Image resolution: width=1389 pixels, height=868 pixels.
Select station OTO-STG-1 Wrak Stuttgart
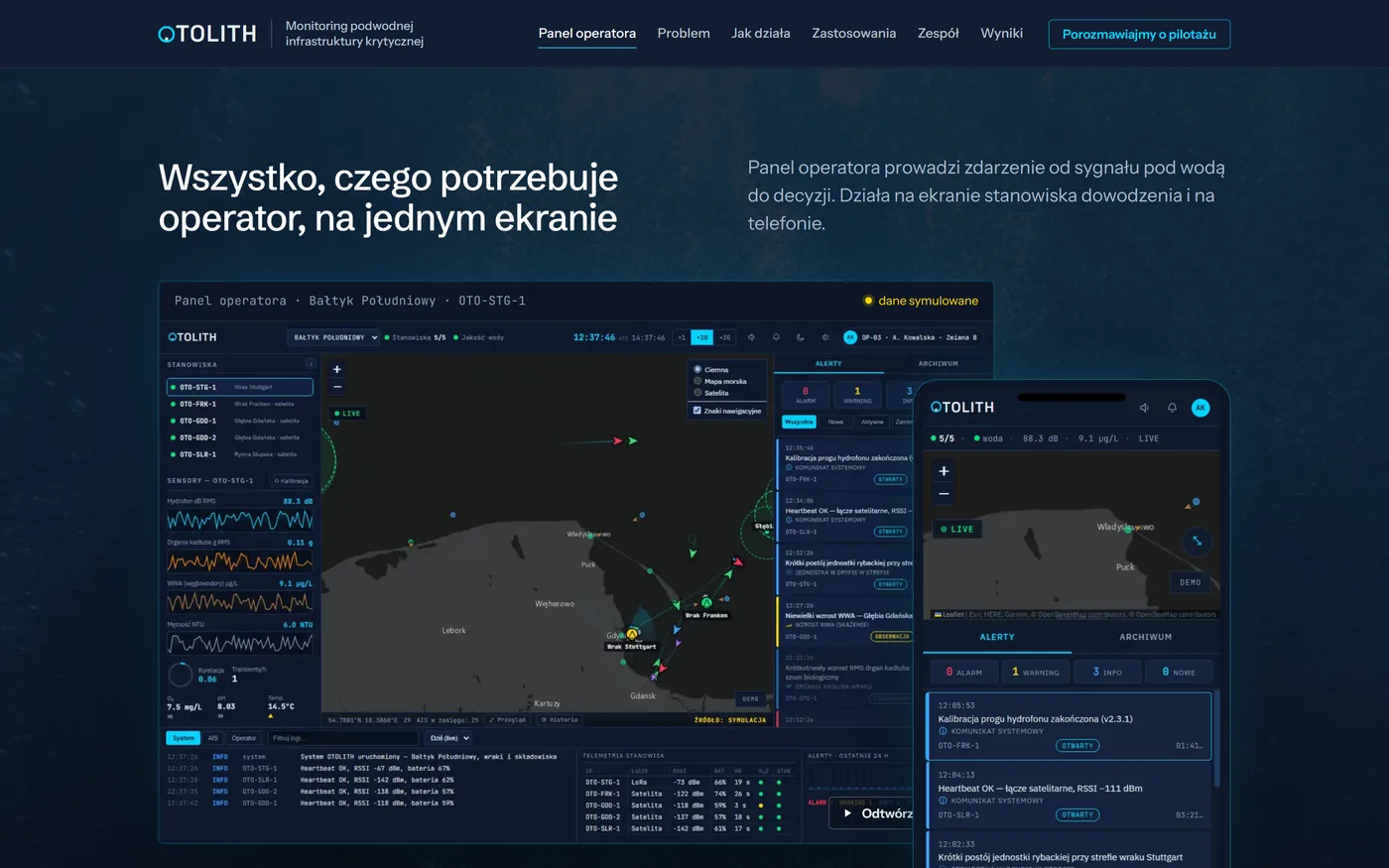240,387
